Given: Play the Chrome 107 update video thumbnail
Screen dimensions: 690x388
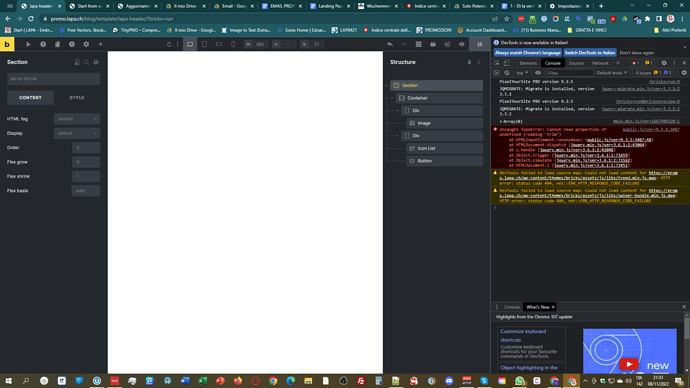Looking at the screenshot, I should pos(629,364).
